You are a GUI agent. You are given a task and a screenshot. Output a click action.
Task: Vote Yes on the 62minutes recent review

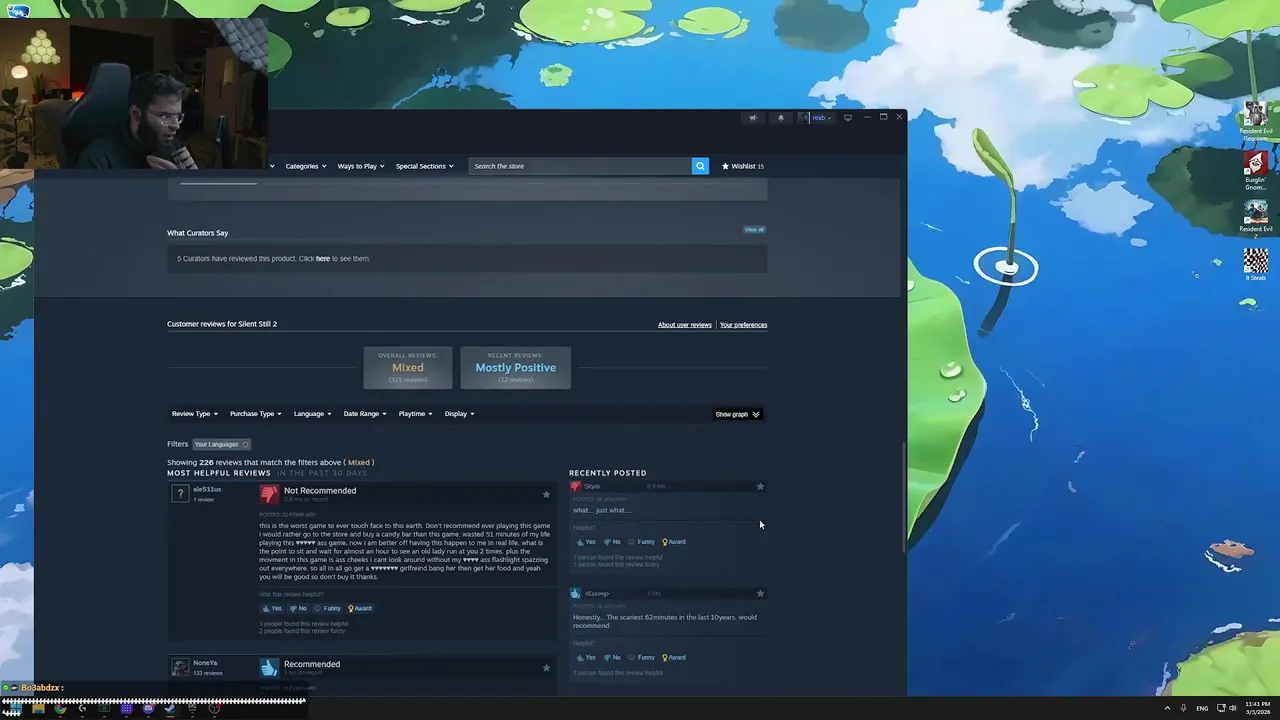click(586, 657)
